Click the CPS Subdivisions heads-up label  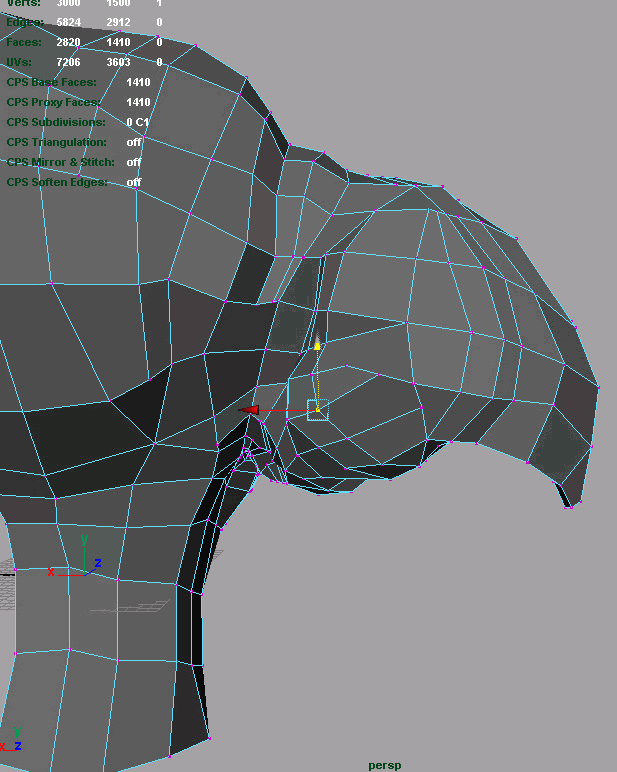click(55, 122)
